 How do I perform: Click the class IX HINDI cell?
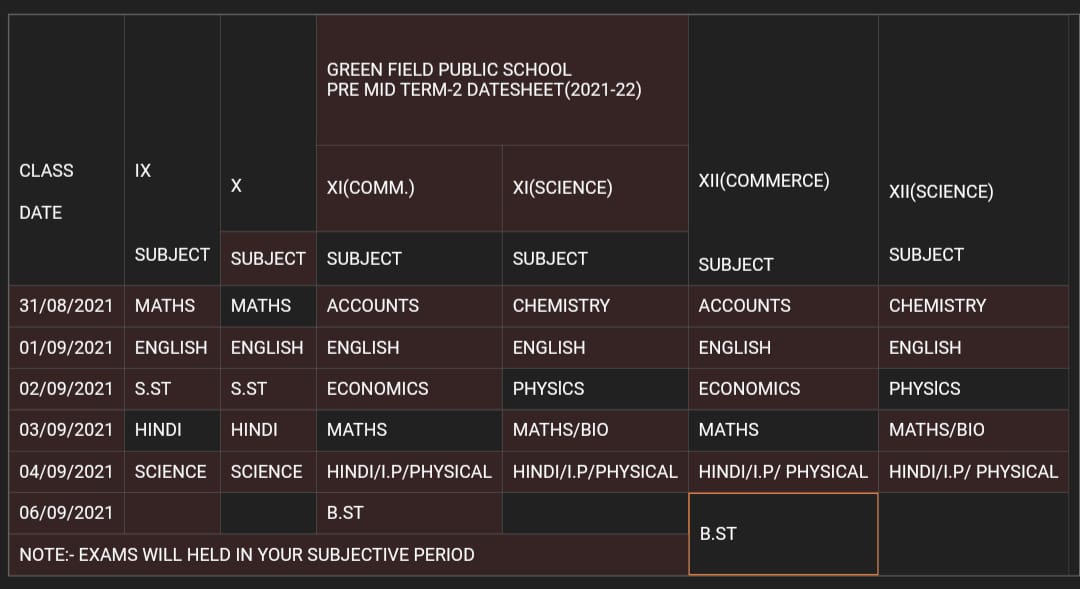point(172,430)
